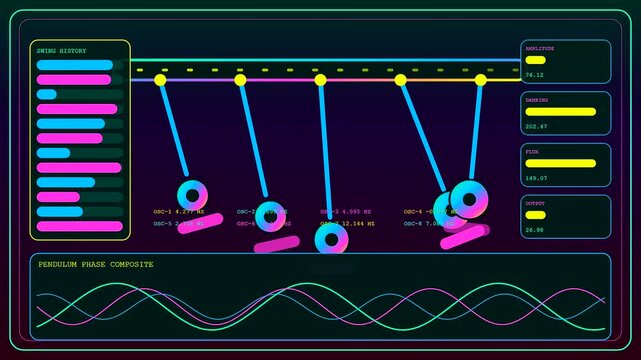
Task: Click the DAMPING label
Action: point(537,100)
